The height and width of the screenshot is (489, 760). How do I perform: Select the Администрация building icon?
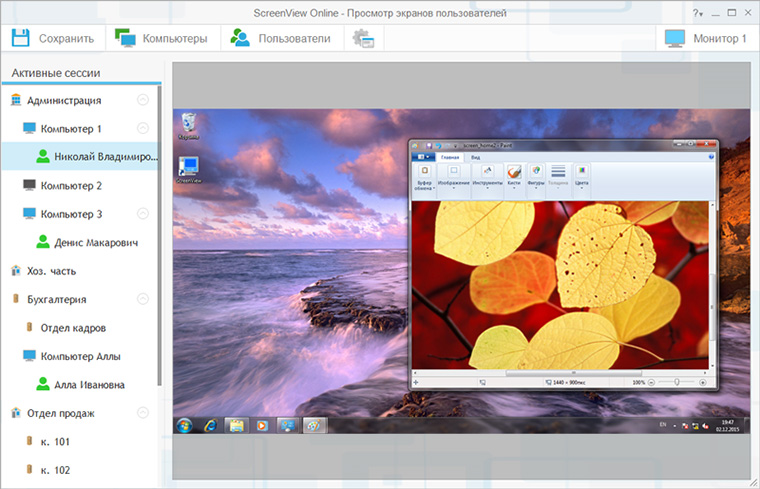point(16,100)
